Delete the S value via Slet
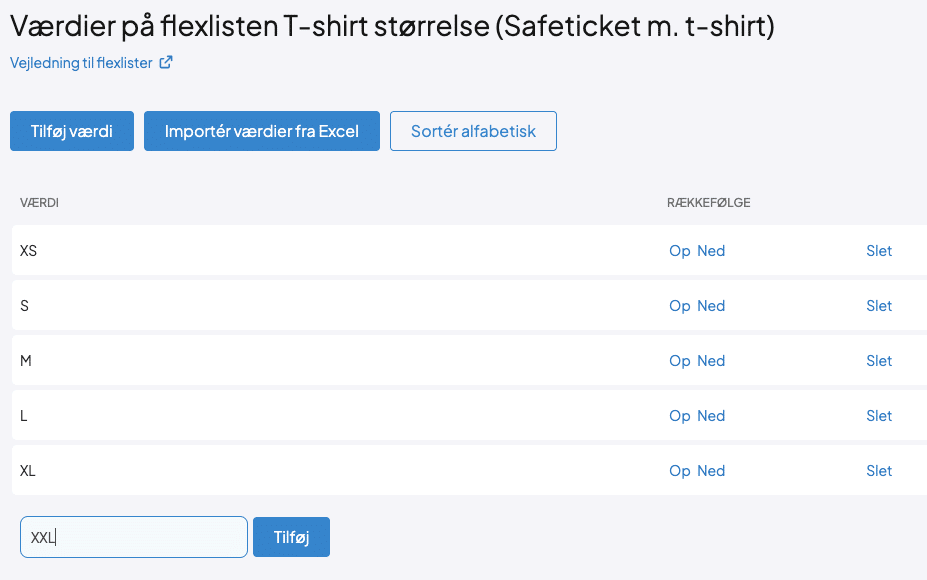927x580 pixels. click(x=879, y=306)
